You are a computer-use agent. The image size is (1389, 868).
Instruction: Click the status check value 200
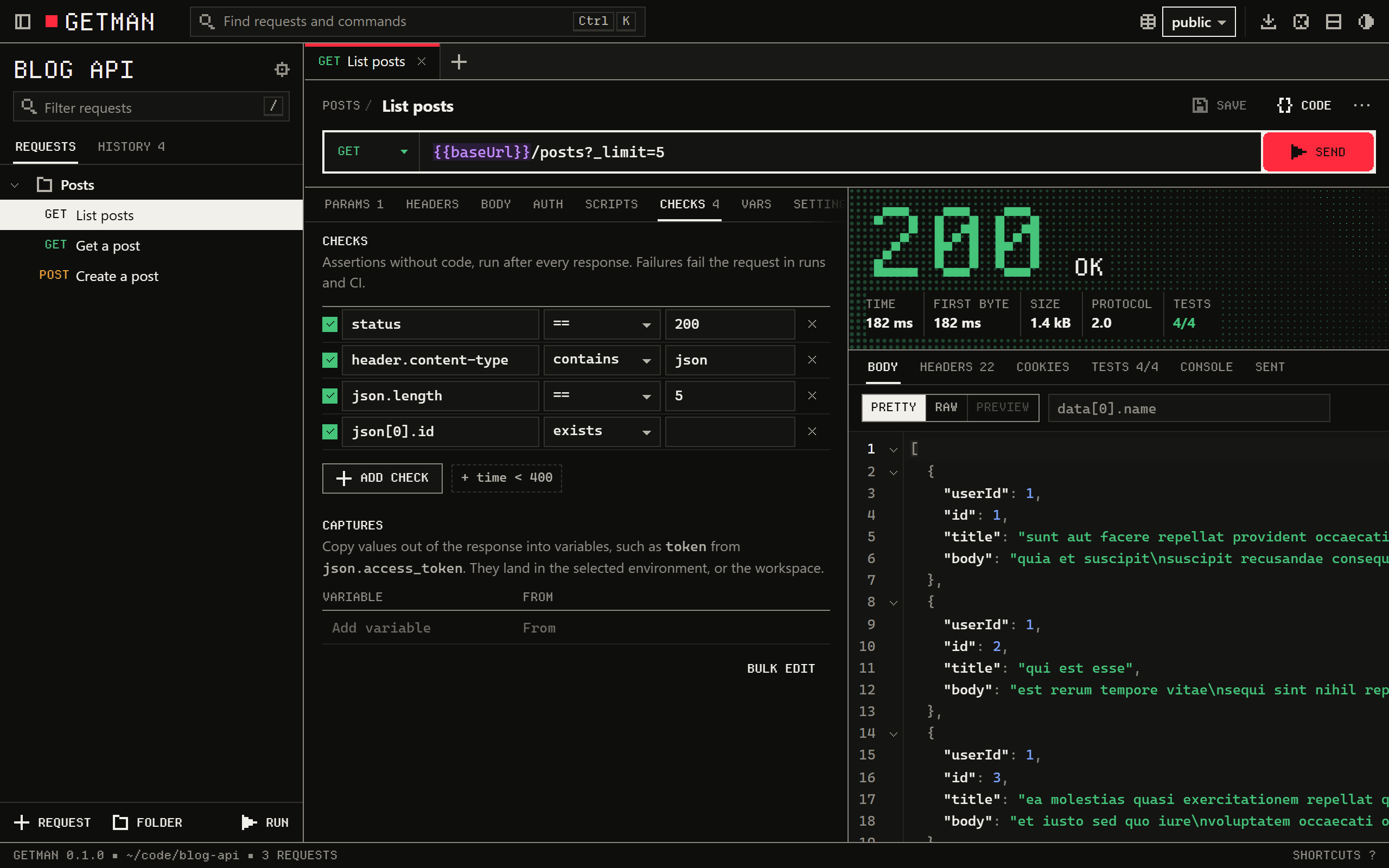click(x=730, y=324)
